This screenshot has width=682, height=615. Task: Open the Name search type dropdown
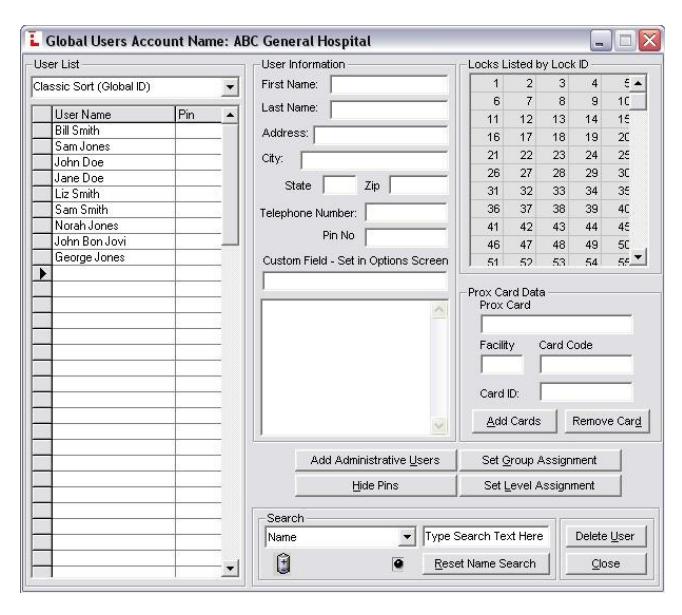click(x=407, y=537)
